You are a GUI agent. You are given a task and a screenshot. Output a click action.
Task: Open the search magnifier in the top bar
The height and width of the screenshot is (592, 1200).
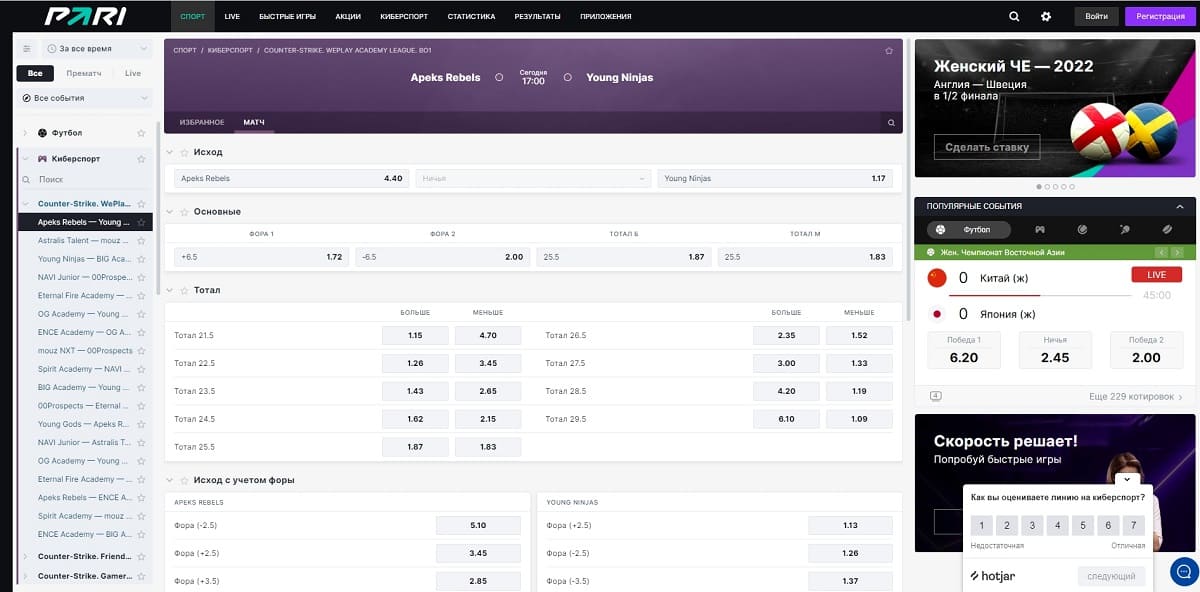[x=1014, y=16]
